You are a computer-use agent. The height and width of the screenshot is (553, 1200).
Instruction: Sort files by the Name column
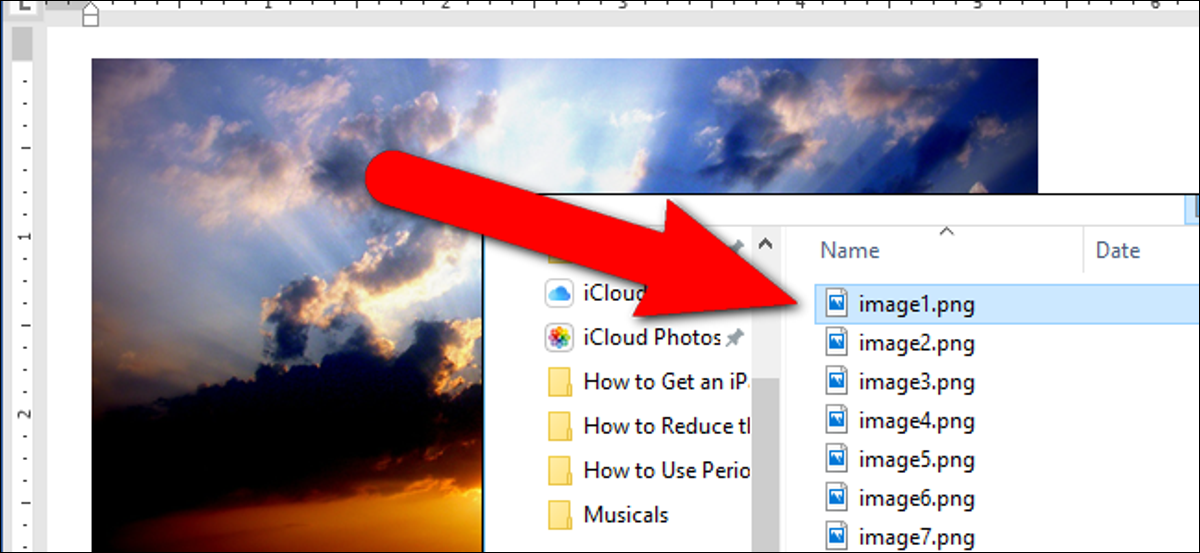(850, 250)
